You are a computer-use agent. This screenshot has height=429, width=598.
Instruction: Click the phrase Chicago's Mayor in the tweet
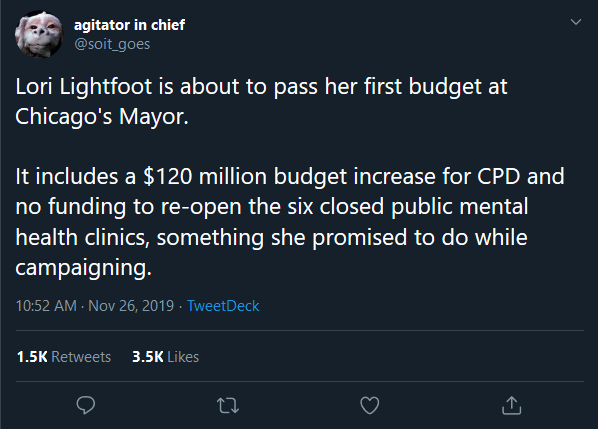[102, 116]
